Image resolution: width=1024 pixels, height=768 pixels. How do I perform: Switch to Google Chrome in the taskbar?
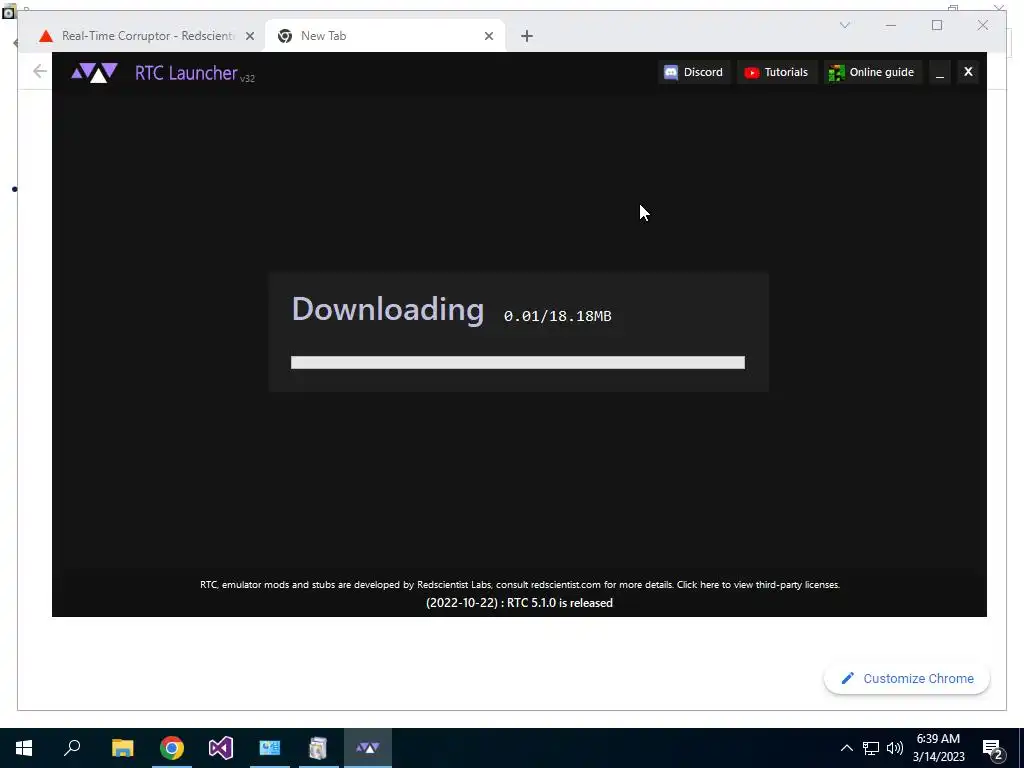click(x=172, y=748)
